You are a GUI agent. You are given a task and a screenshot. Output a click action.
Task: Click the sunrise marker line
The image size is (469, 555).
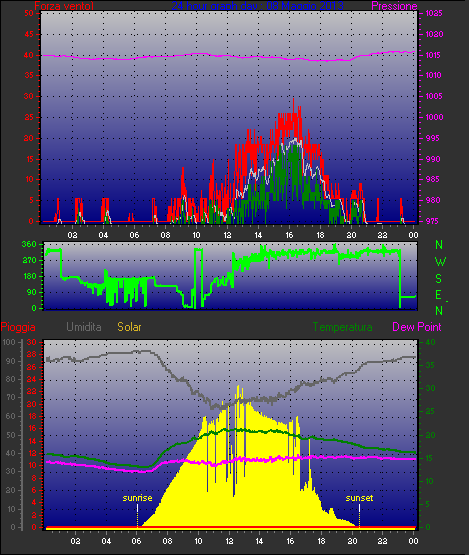[137, 515]
